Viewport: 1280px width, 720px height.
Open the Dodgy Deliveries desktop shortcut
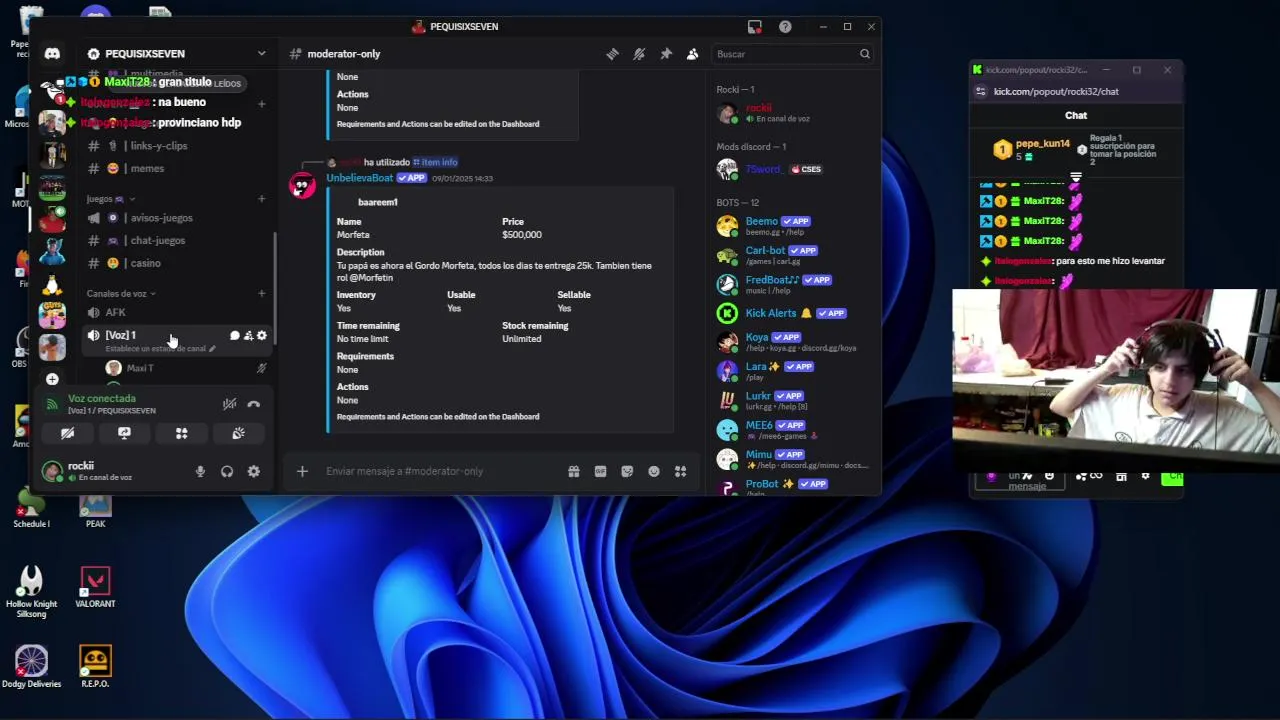click(x=31, y=667)
